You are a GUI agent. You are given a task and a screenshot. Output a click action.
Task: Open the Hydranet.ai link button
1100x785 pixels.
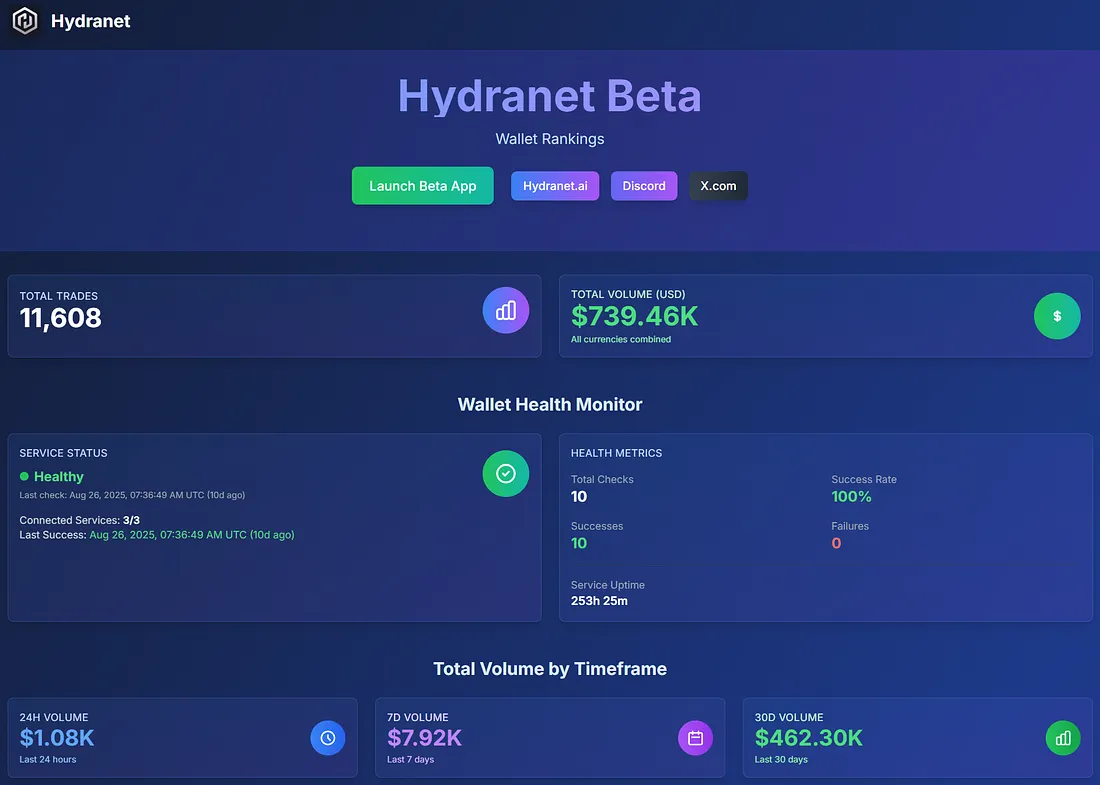(555, 186)
